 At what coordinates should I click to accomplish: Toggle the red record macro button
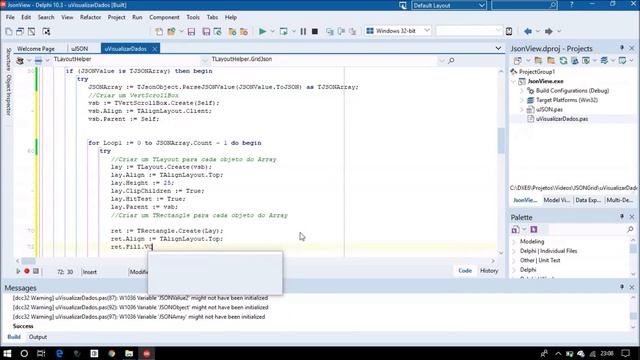(x=27, y=271)
